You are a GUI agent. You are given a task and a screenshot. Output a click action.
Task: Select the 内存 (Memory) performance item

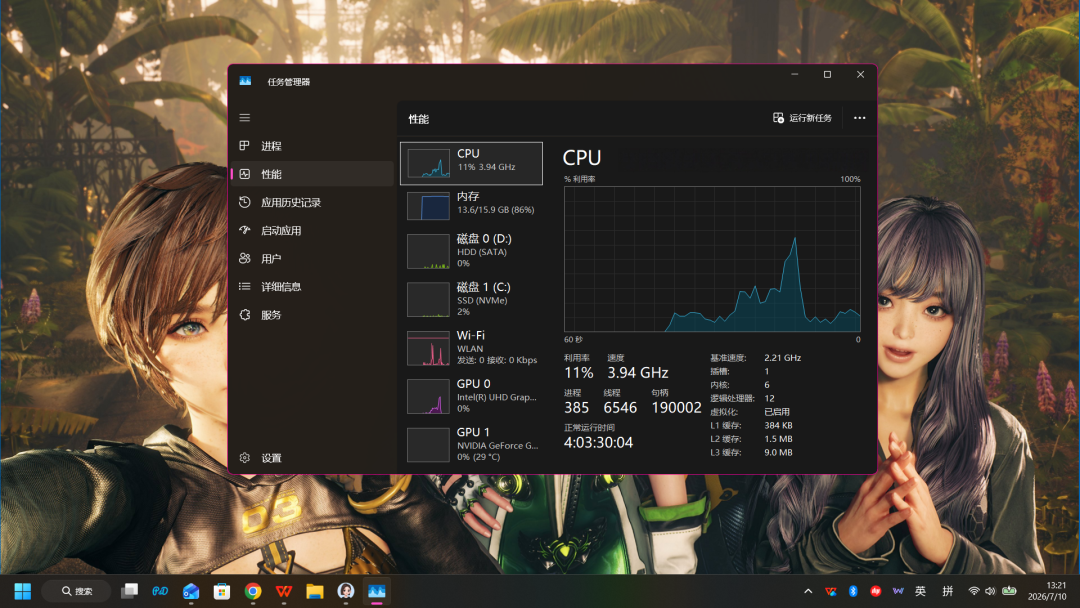[x=471, y=205]
